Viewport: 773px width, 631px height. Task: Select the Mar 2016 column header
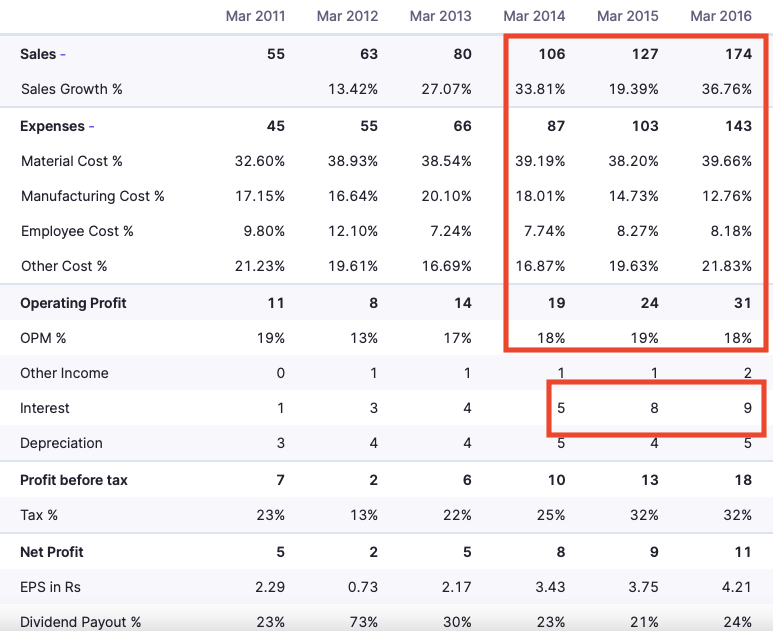pyautogui.click(x=721, y=15)
